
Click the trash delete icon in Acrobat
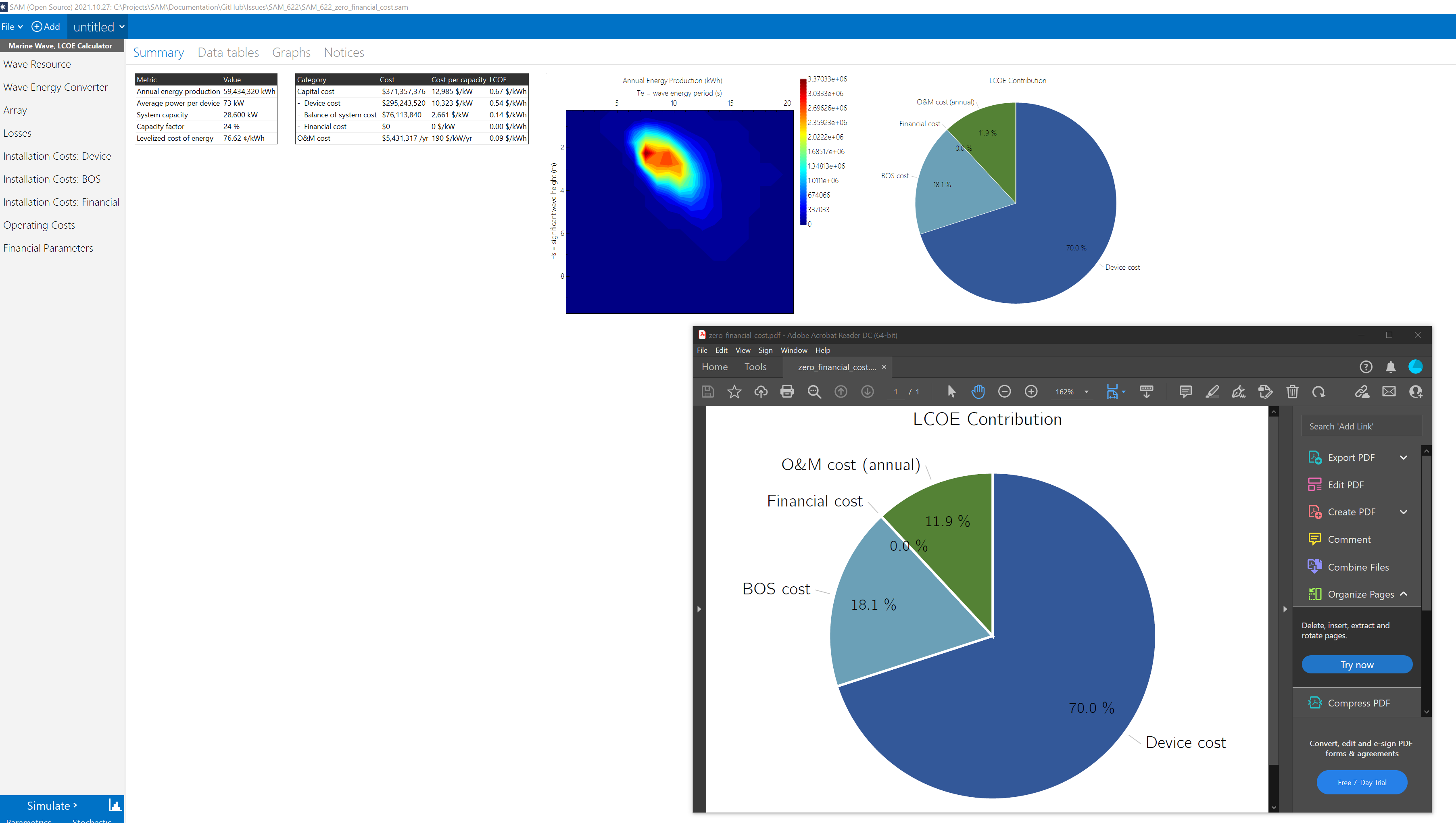1292,391
